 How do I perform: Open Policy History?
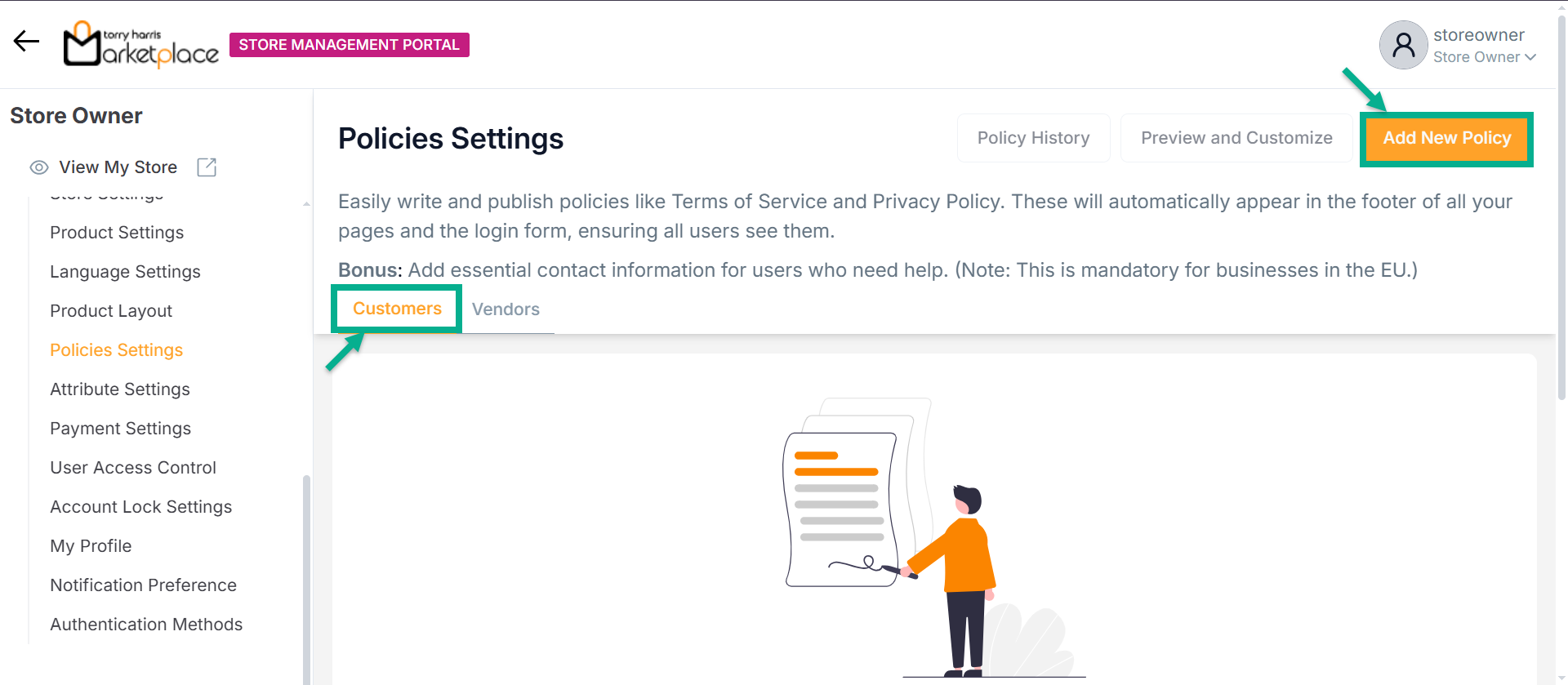1033,138
